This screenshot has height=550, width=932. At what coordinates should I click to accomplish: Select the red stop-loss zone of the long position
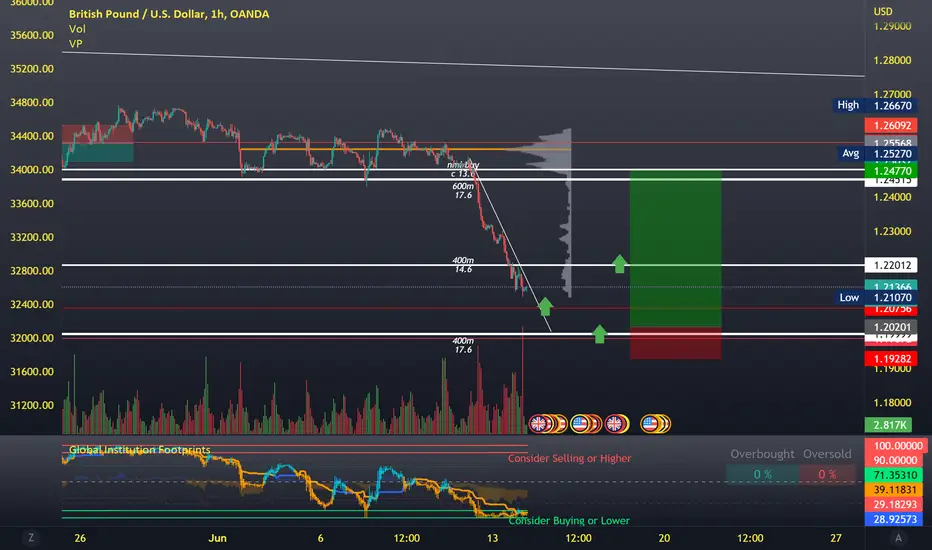676,343
